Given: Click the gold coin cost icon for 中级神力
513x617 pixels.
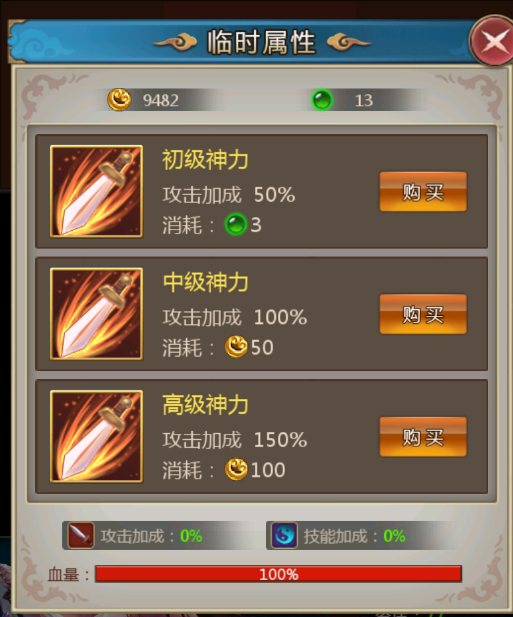Looking at the screenshot, I should click(236, 347).
